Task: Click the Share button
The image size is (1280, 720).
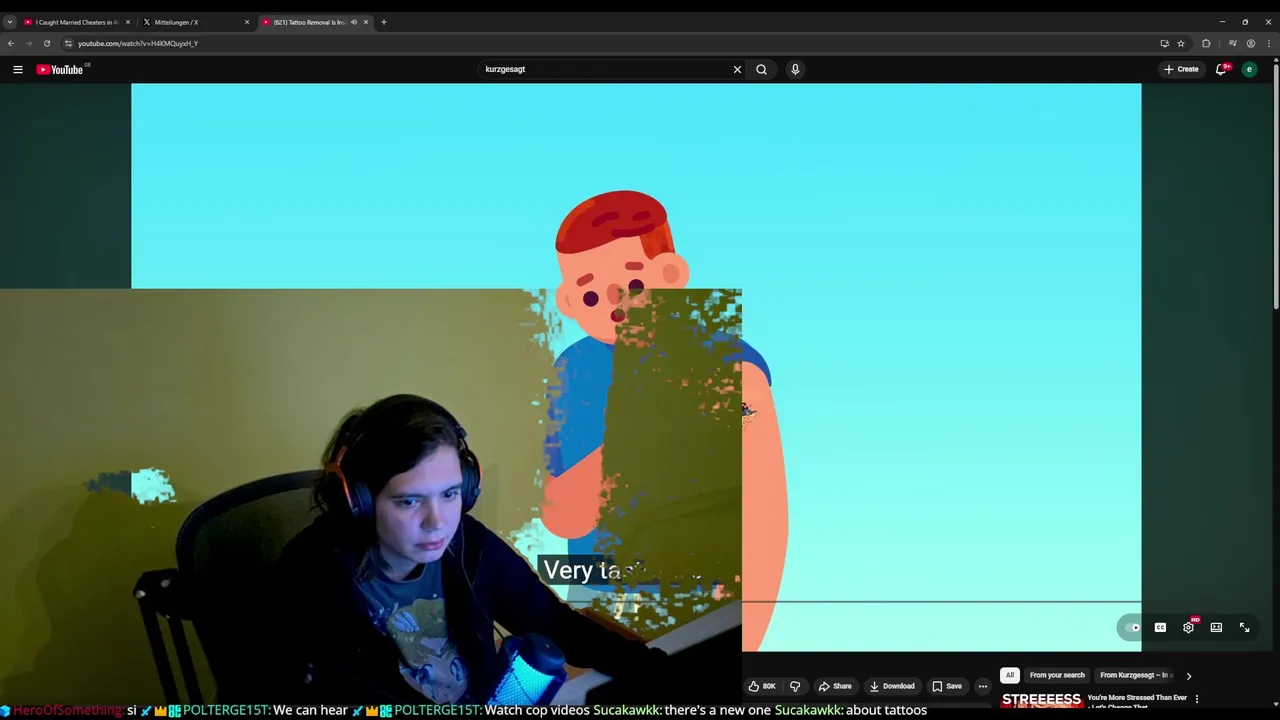Action: 835,686
